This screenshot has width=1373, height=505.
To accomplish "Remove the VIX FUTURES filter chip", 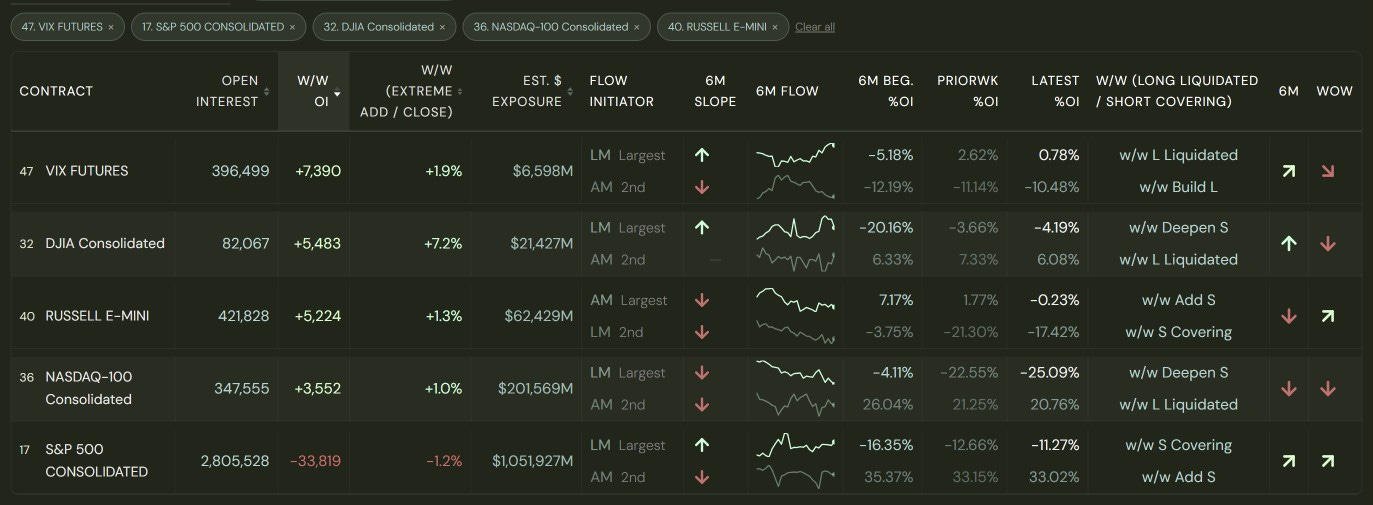I will pos(111,27).
